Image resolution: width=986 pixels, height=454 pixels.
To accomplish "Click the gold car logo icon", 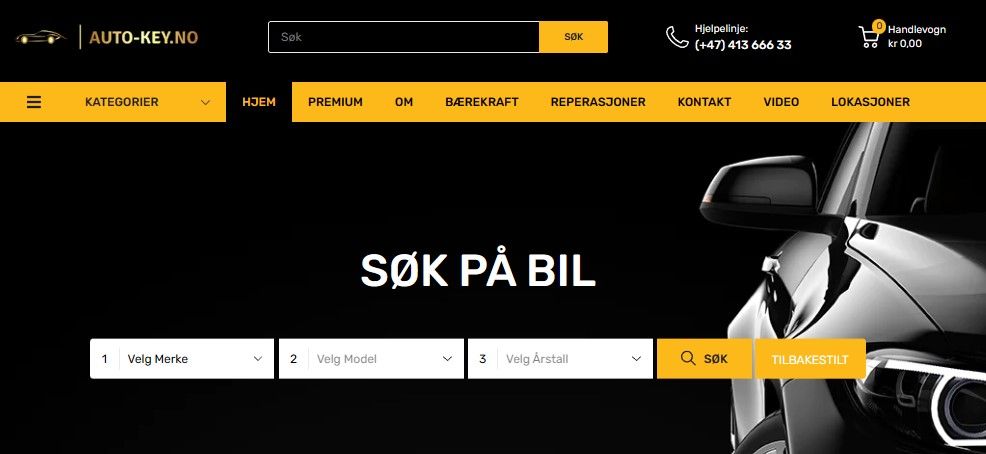I will pos(41,37).
